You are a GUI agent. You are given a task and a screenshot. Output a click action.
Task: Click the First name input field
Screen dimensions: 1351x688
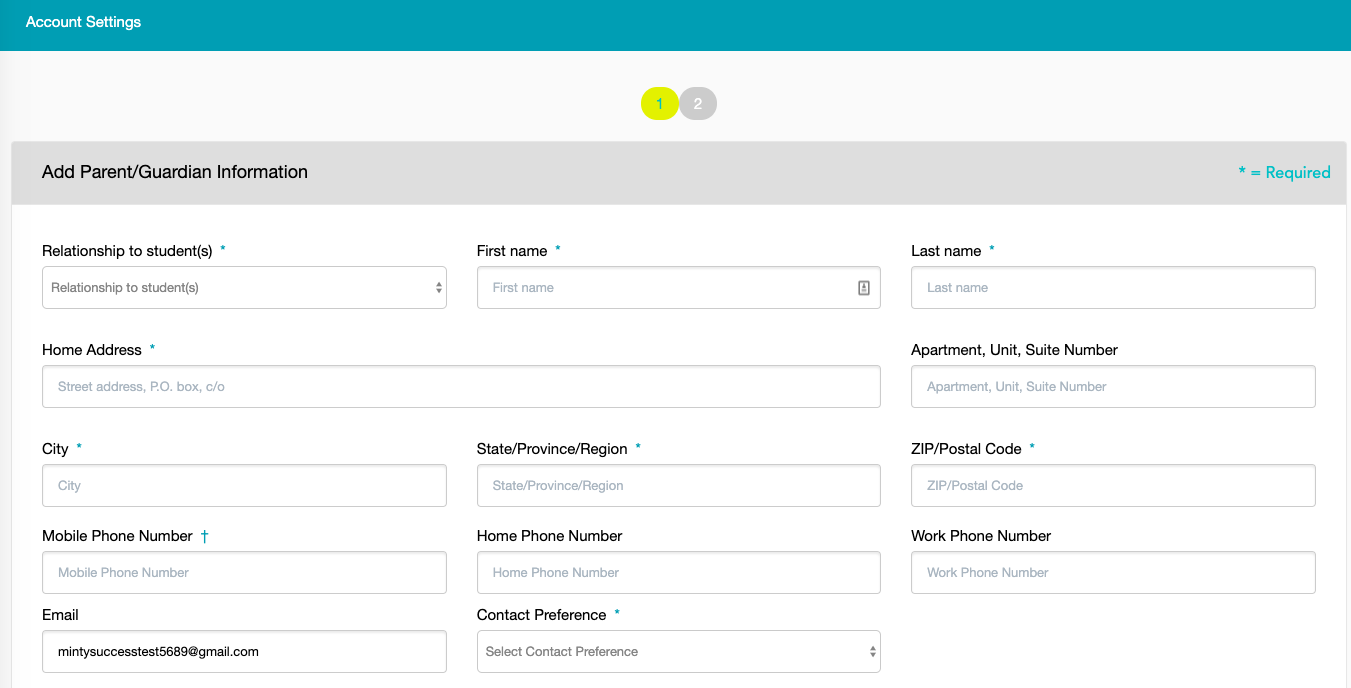coord(679,287)
